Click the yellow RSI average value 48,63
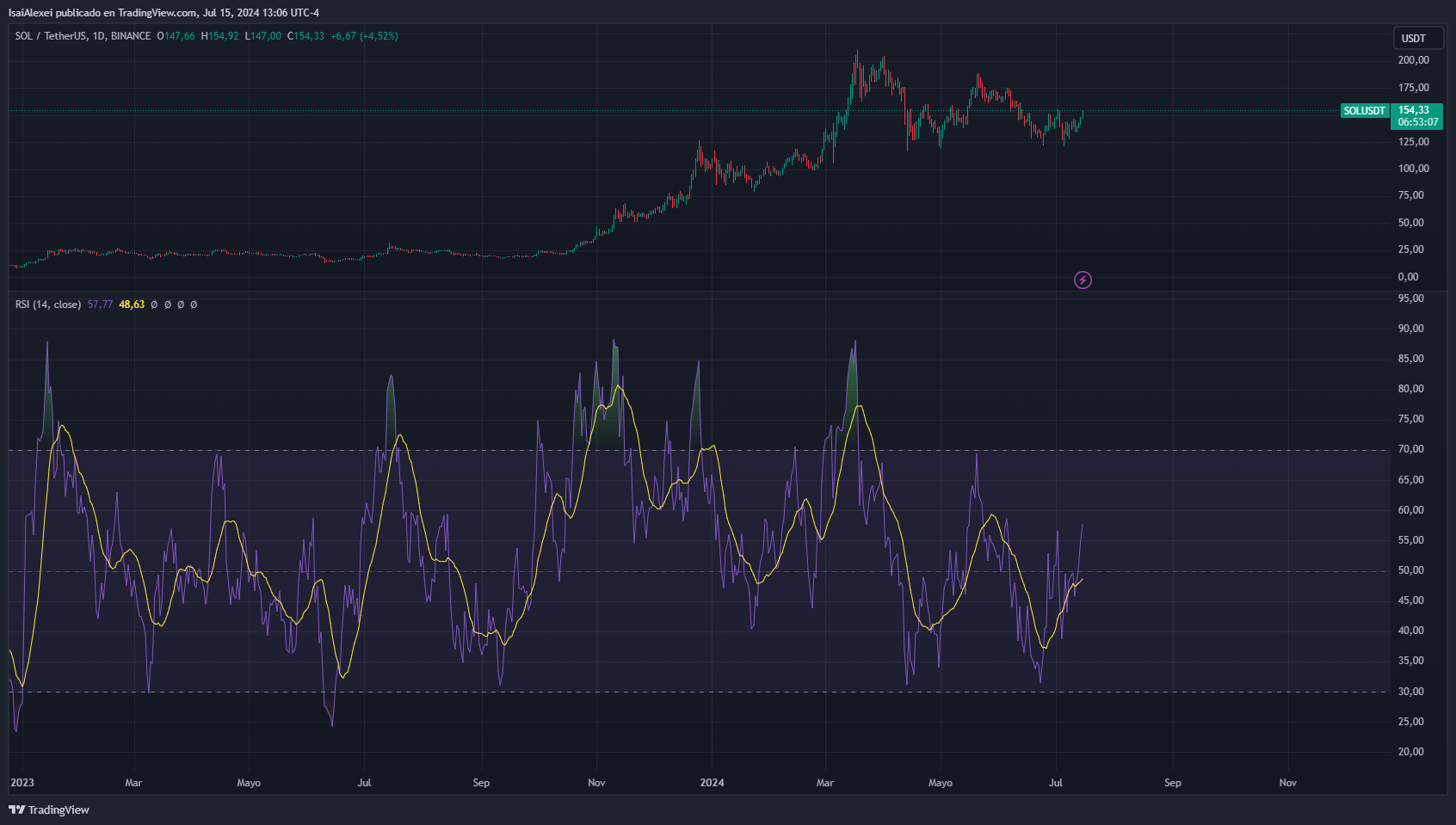This screenshot has height=825, width=1456. (132, 305)
